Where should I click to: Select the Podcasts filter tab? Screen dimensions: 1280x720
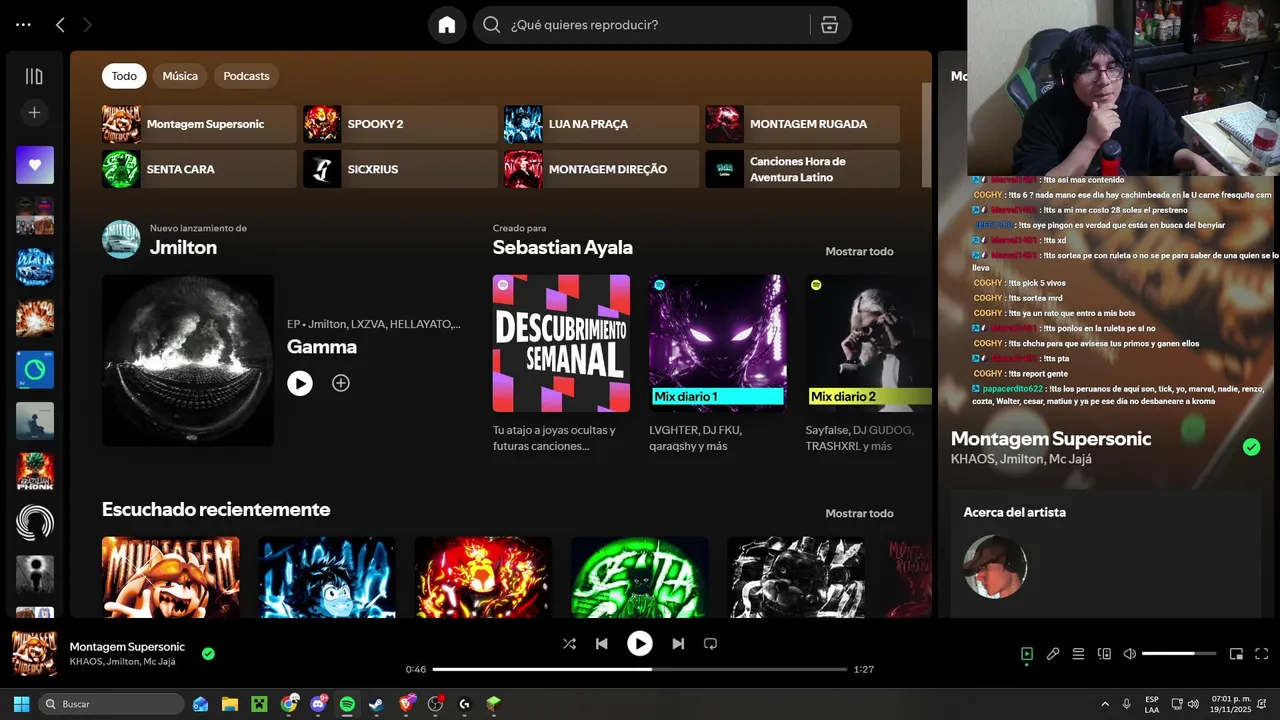(246, 76)
